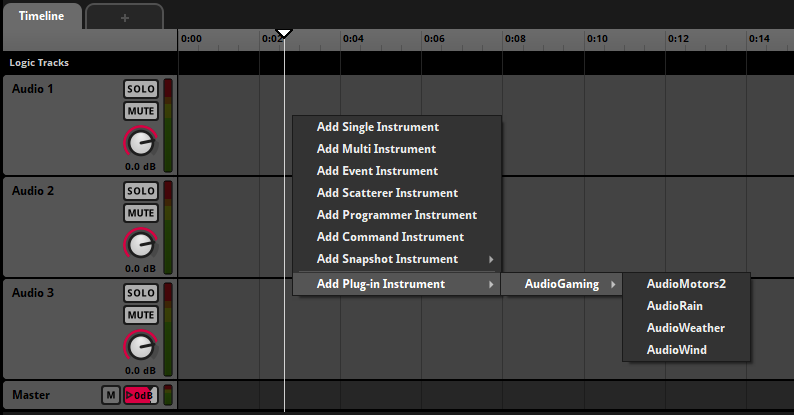Image resolution: width=794 pixels, height=415 pixels.
Task: Solo the Audio 3 track
Action: click(141, 293)
